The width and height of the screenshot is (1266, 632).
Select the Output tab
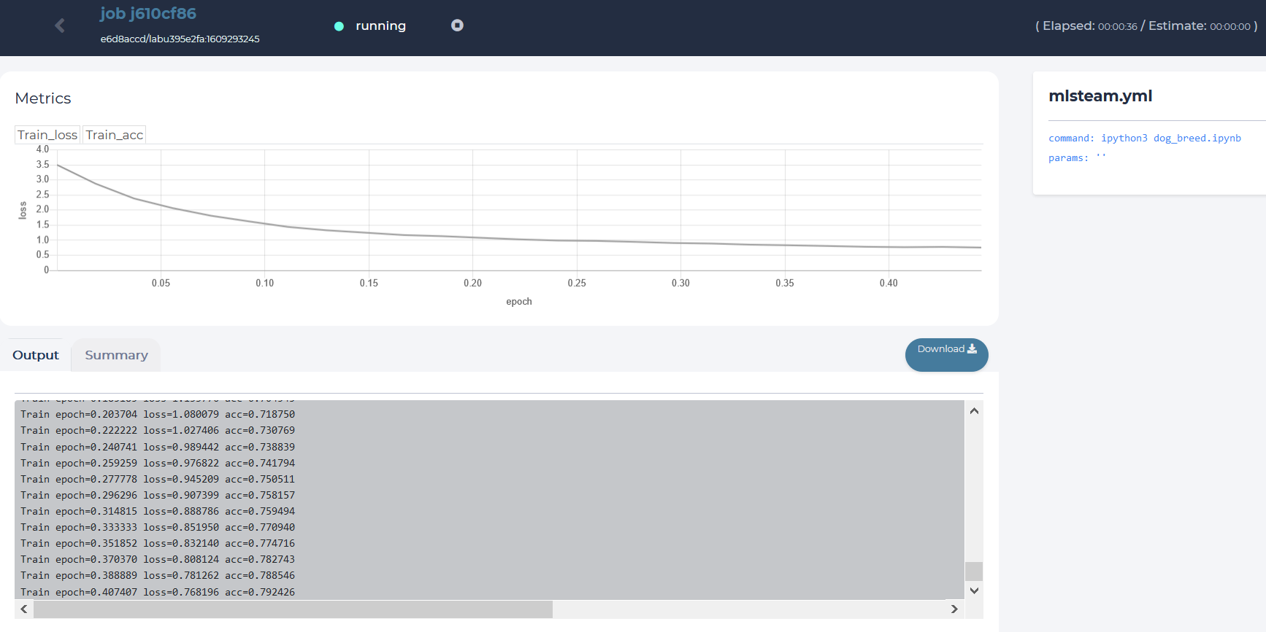point(35,355)
